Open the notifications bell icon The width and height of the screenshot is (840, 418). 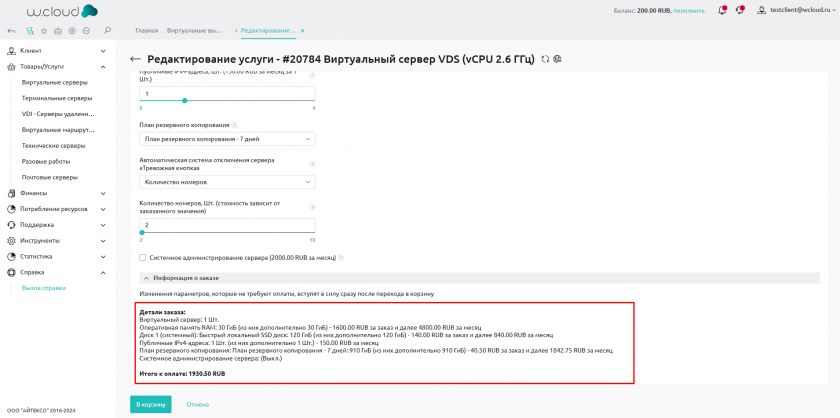pyautogui.click(x=723, y=10)
